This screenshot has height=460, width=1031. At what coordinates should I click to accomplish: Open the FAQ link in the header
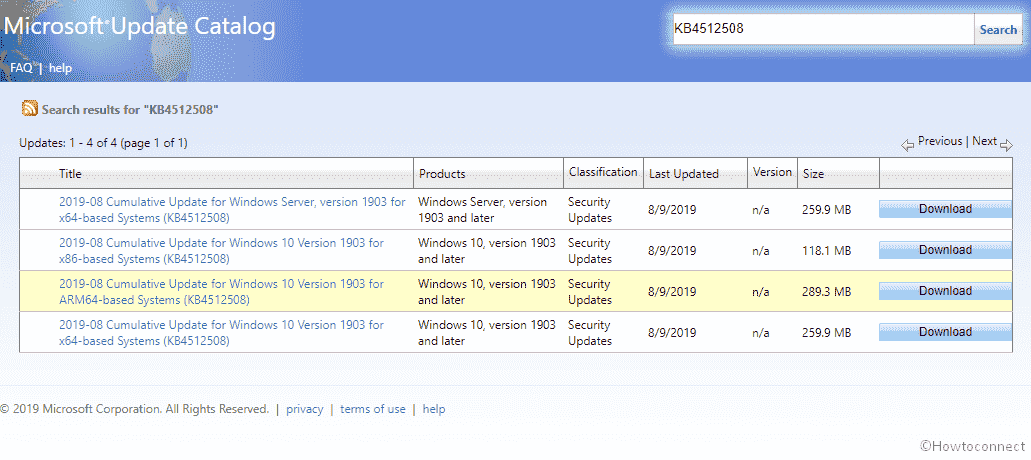pyautogui.click(x=21, y=68)
